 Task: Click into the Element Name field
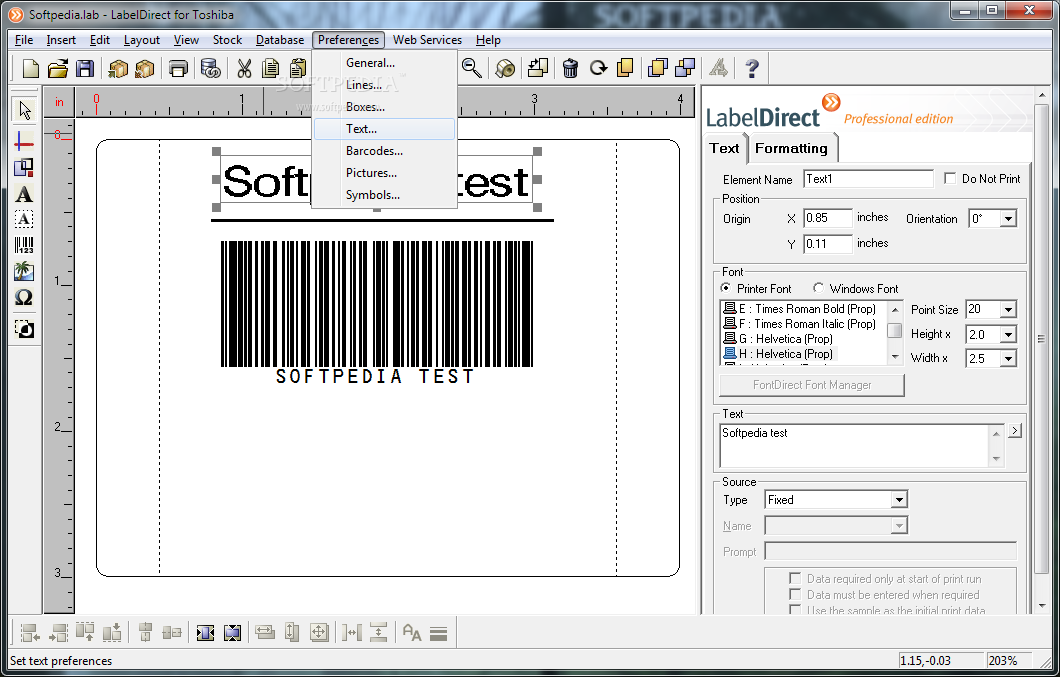coord(868,179)
